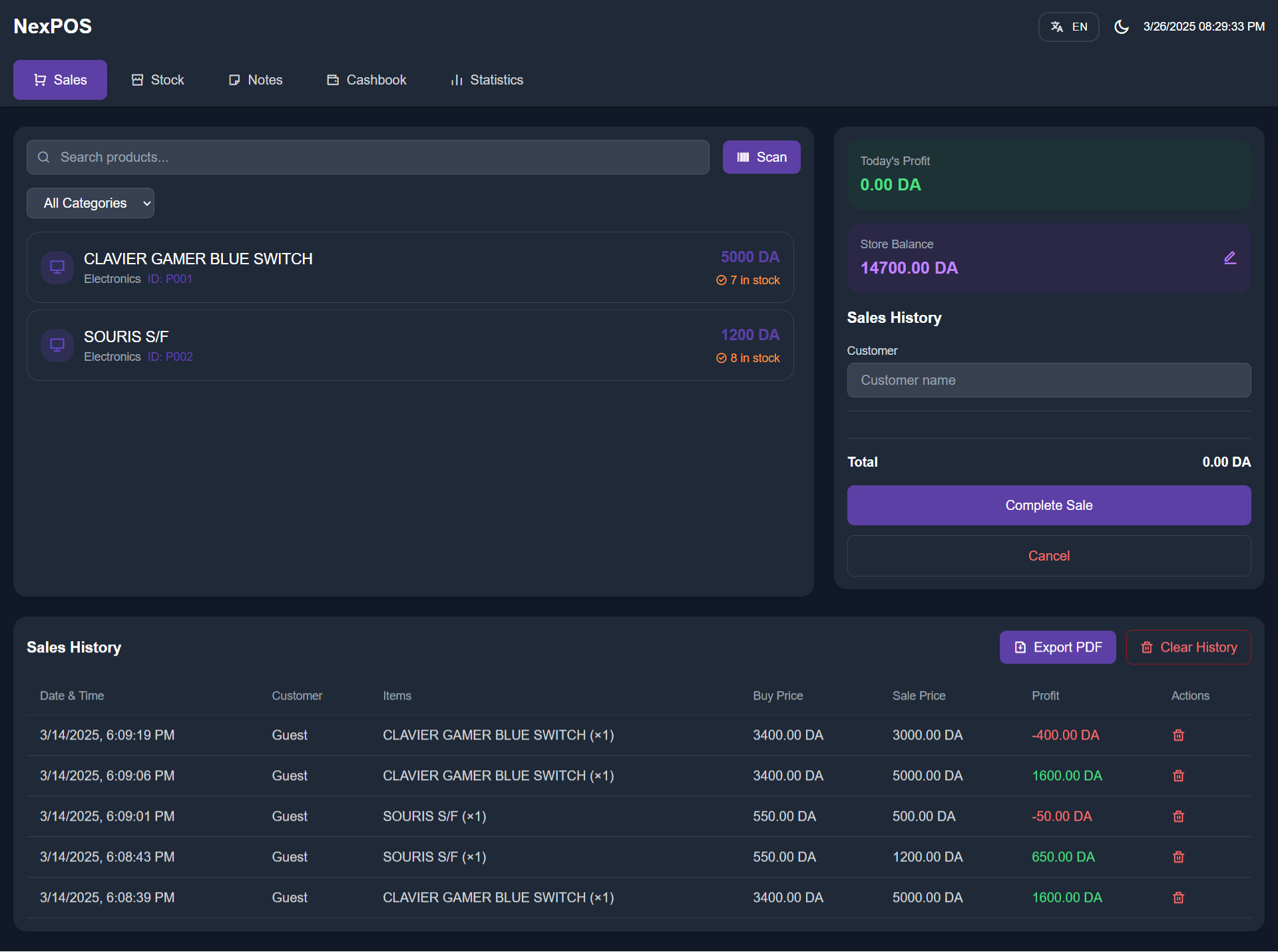
Task: View the Statistics tab
Action: pos(487,80)
